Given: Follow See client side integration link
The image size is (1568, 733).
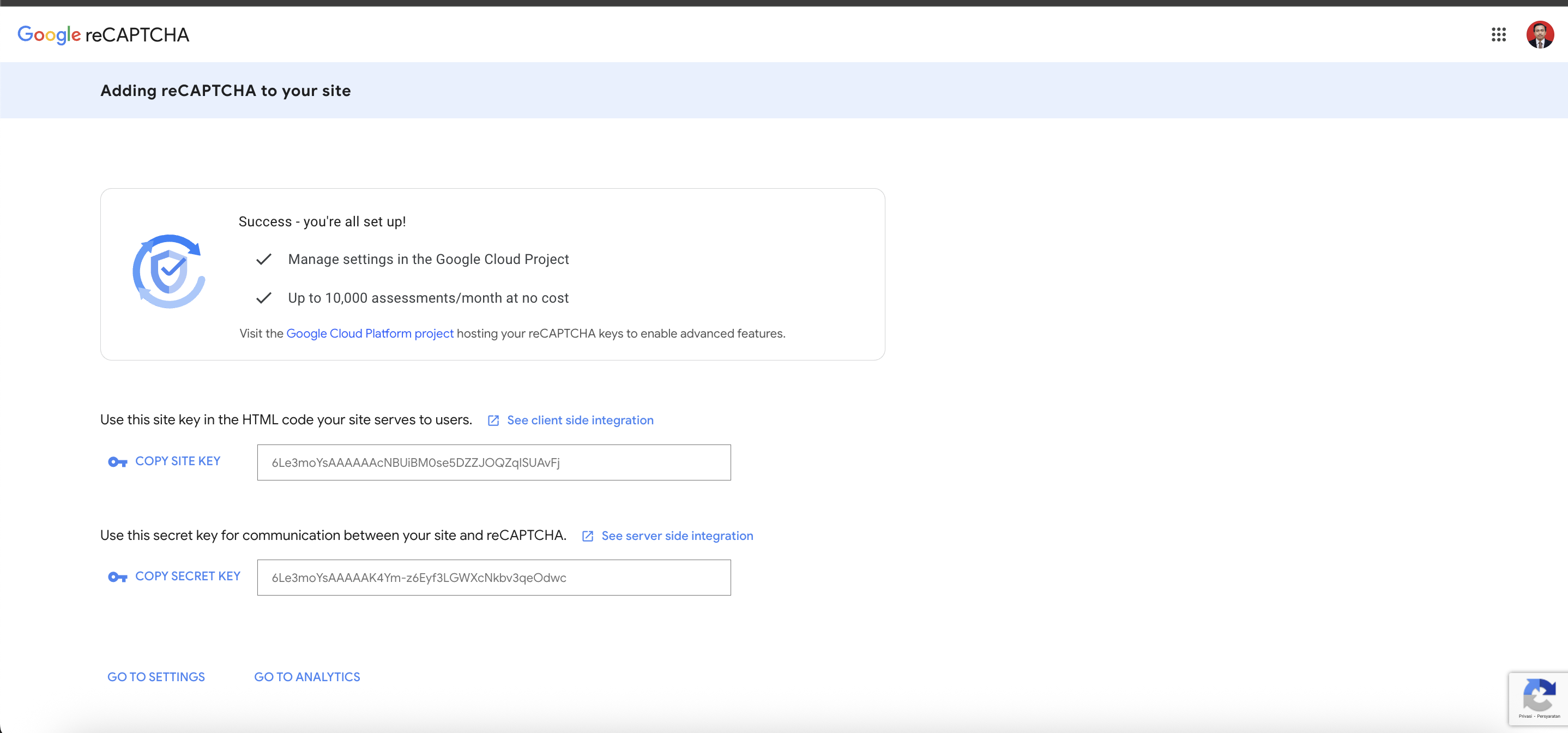Looking at the screenshot, I should coord(580,420).
